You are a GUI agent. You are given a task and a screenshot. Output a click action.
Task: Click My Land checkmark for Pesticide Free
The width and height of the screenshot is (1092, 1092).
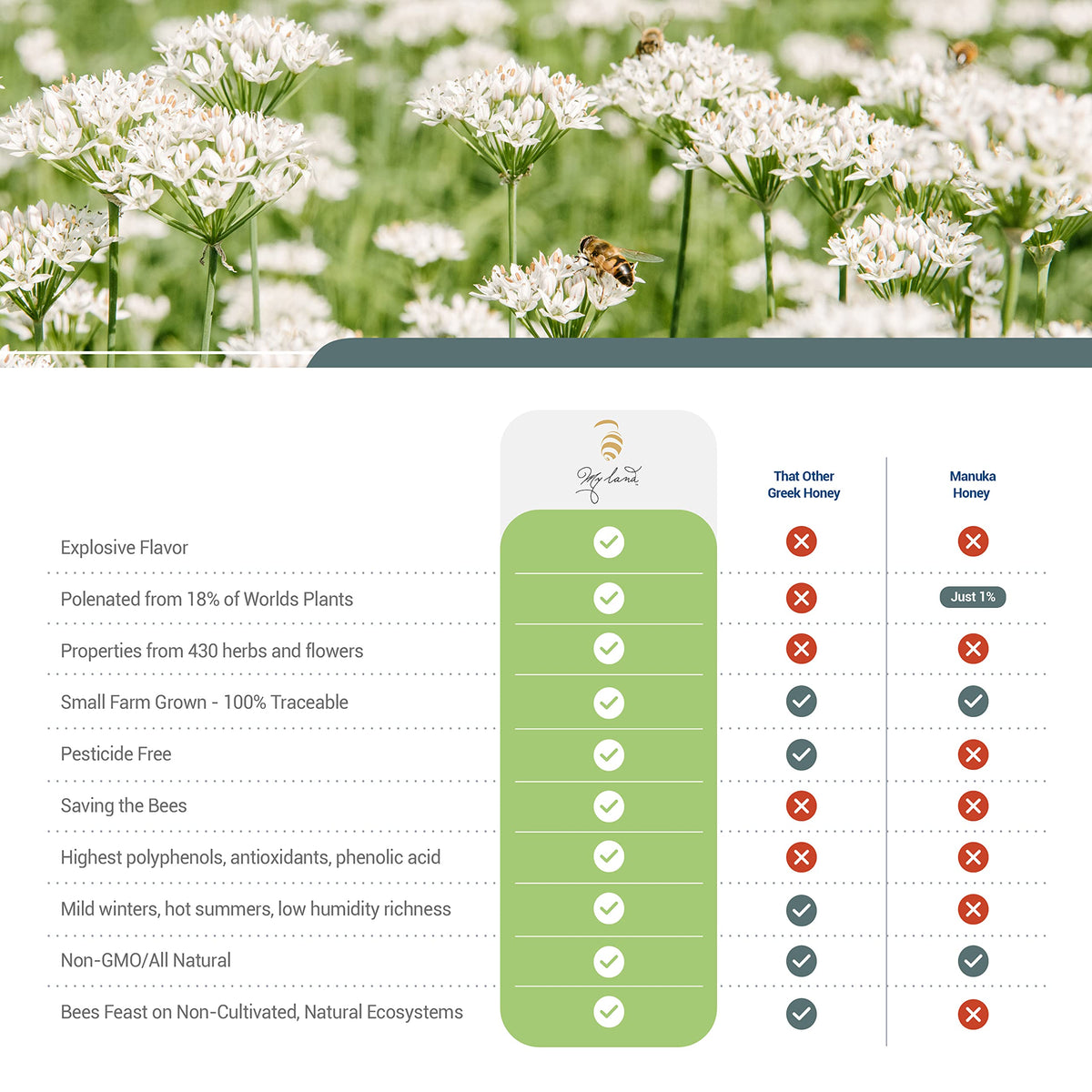(609, 754)
